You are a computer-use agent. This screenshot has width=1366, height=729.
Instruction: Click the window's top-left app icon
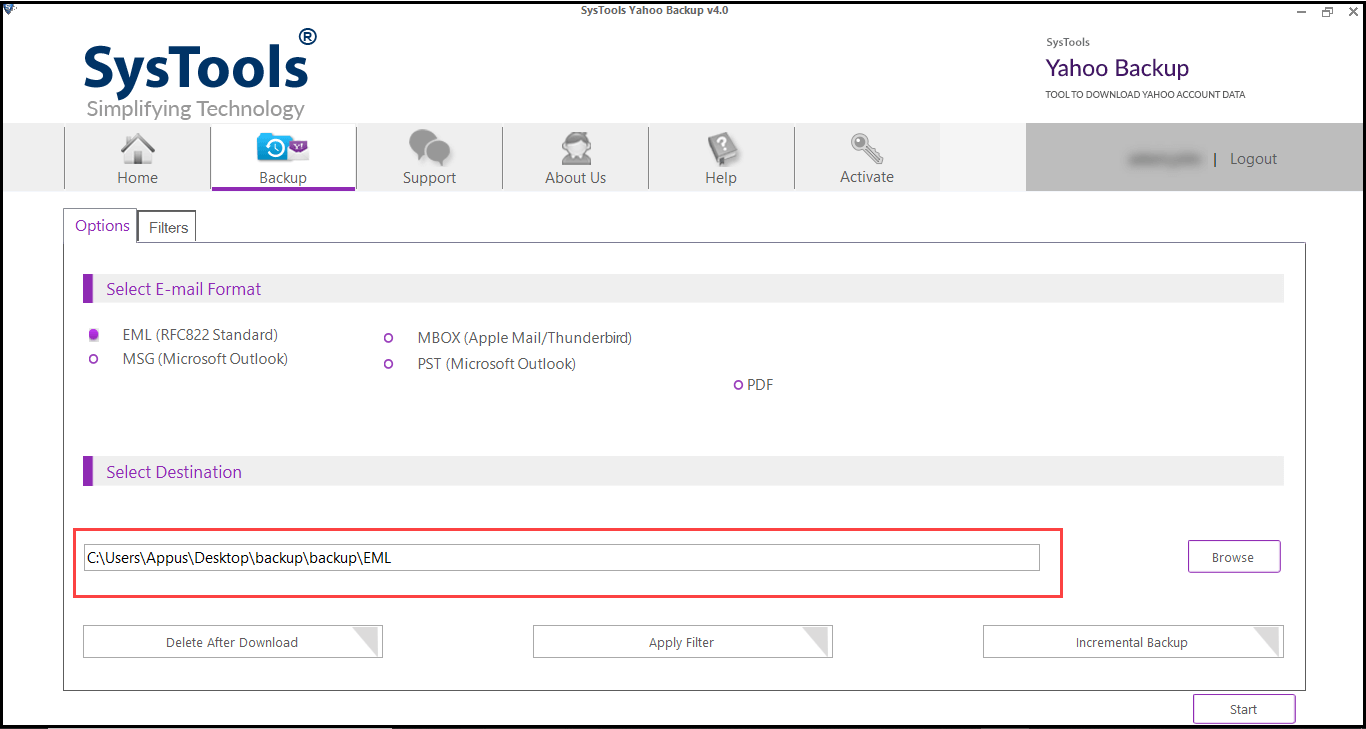point(9,10)
